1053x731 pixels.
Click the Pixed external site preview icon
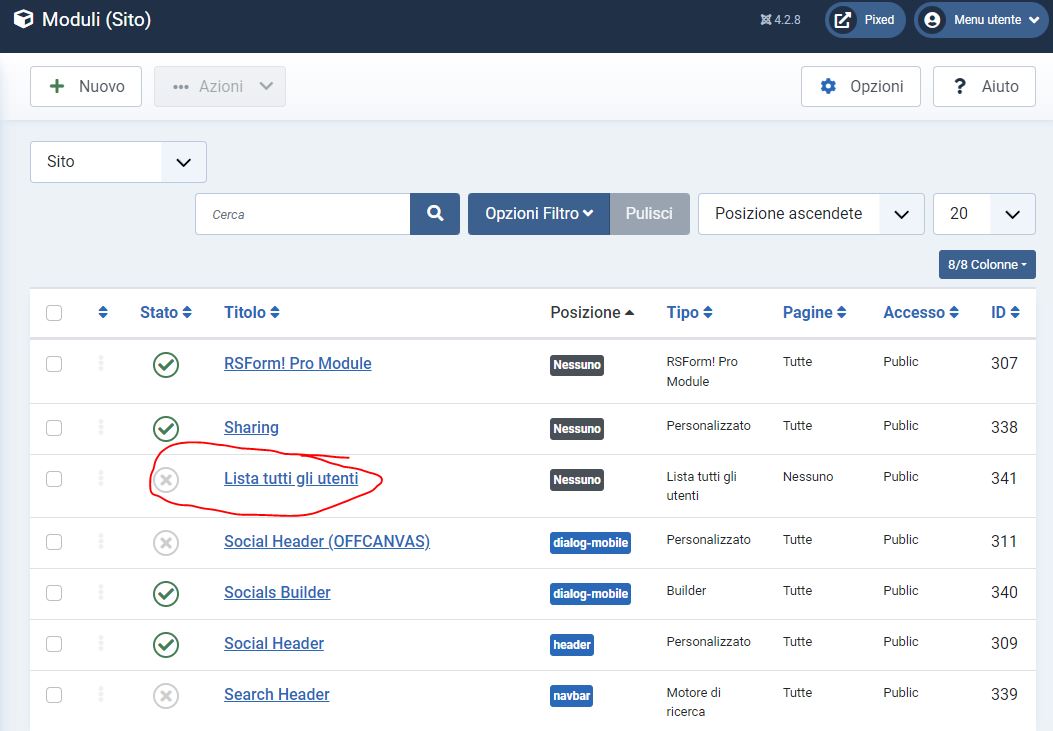coord(844,20)
